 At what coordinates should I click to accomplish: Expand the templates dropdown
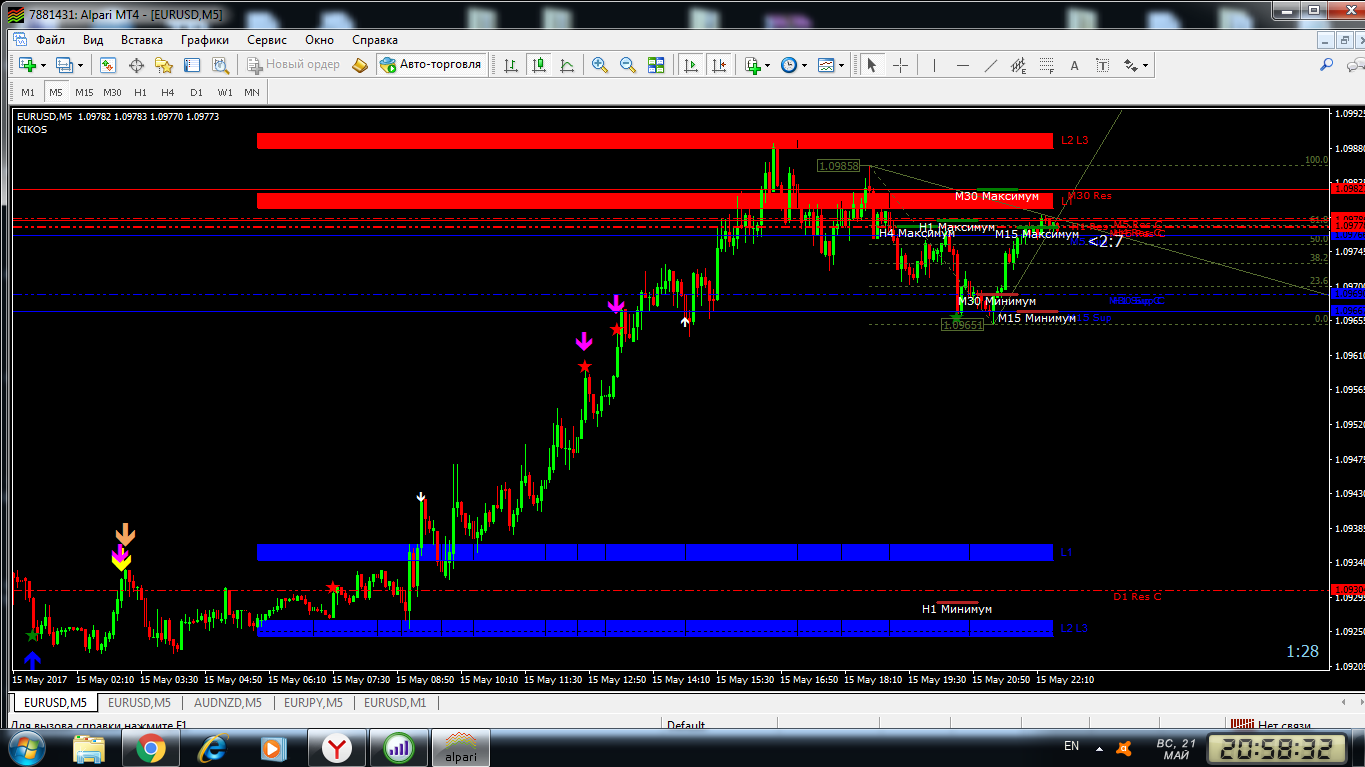[x=841, y=65]
